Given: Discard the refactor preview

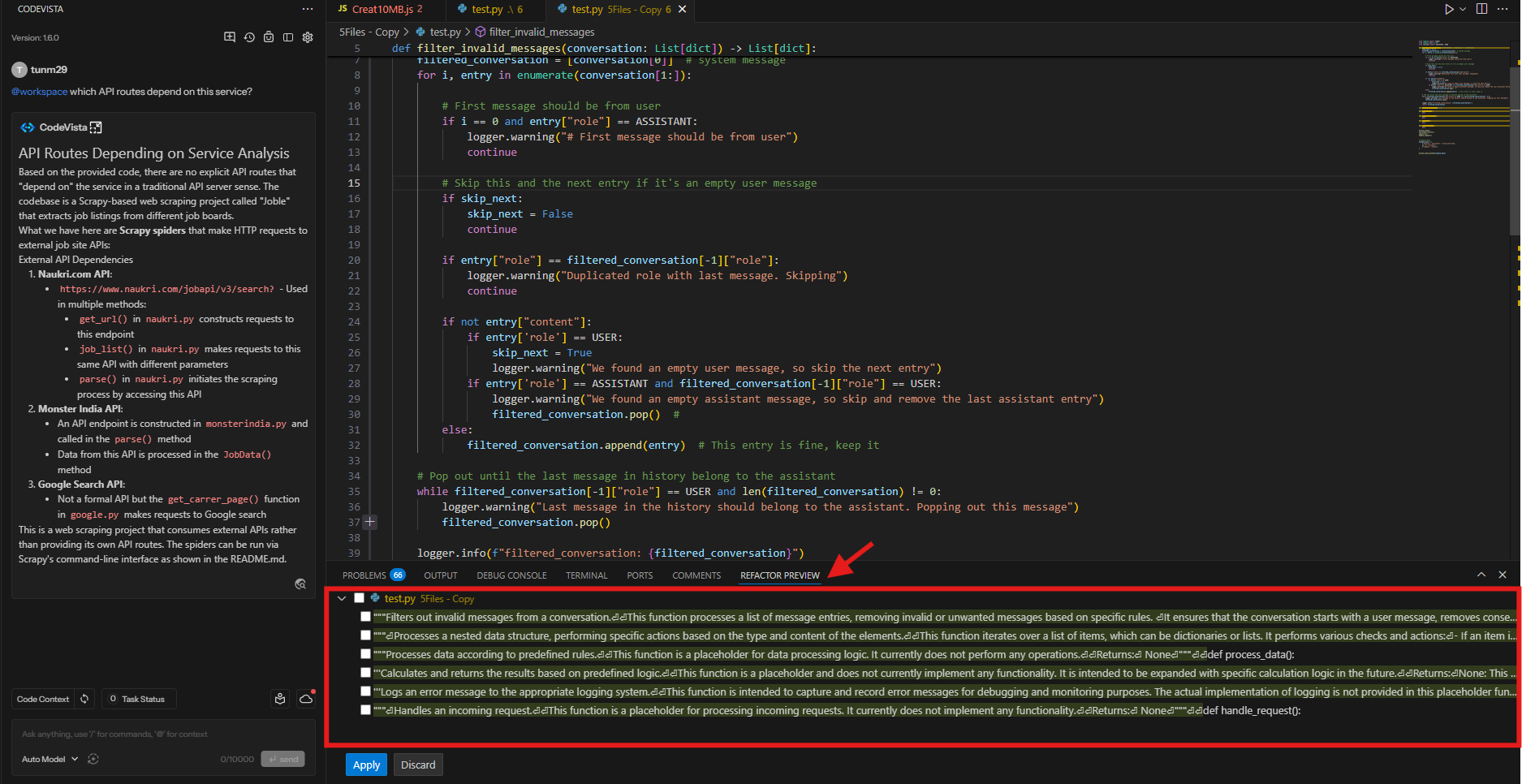Looking at the screenshot, I should point(418,765).
